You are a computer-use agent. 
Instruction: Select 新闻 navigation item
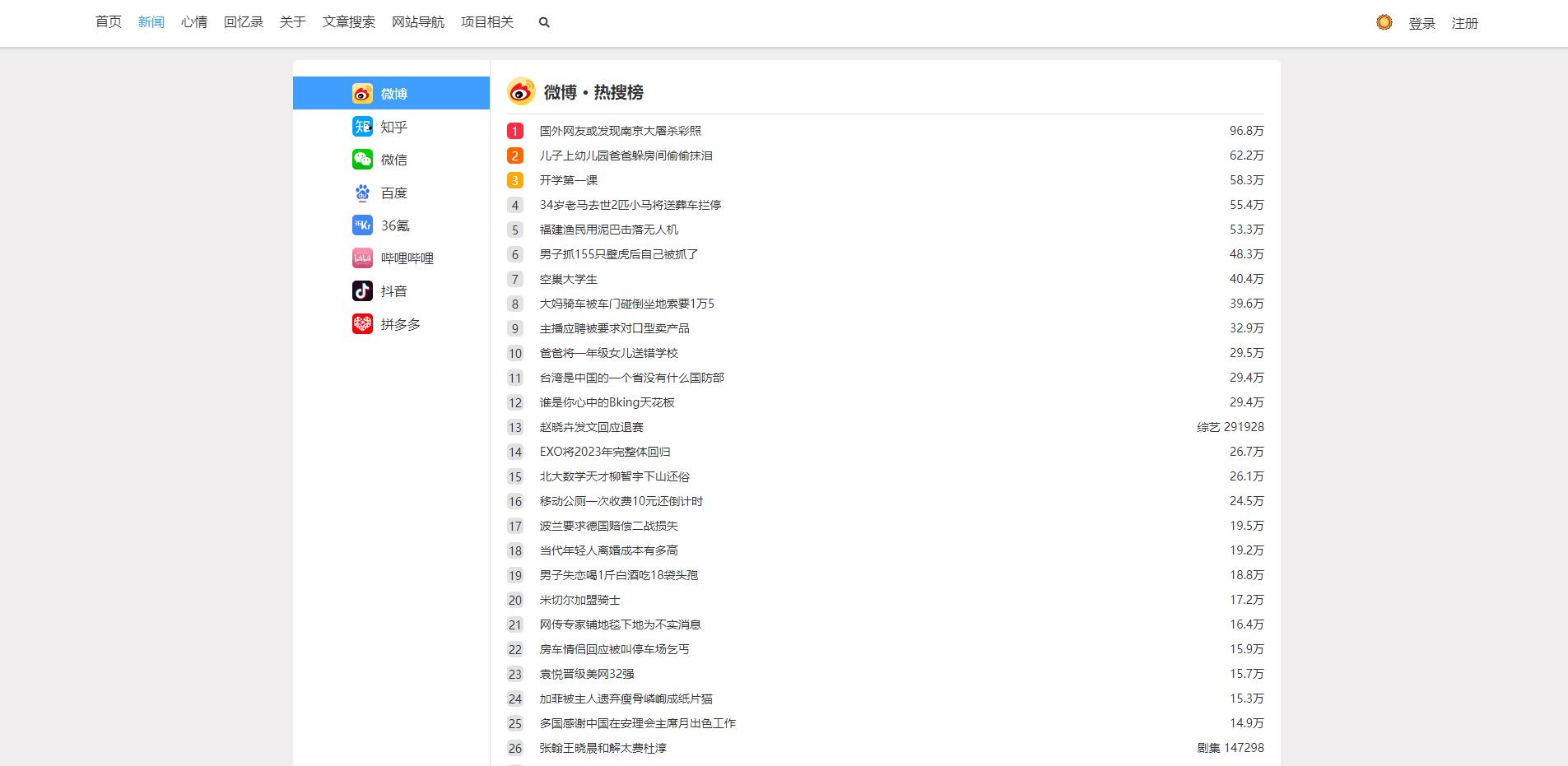pos(151,22)
